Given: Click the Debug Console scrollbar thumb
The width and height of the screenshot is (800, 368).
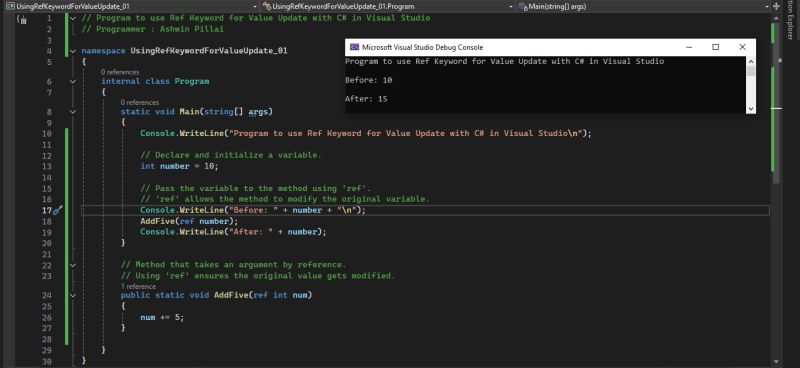Looking at the screenshot, I should tap(751, 71).
